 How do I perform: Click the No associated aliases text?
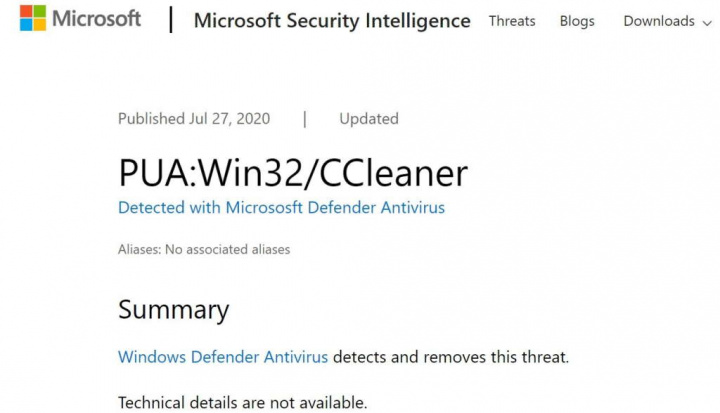point(227,249)
